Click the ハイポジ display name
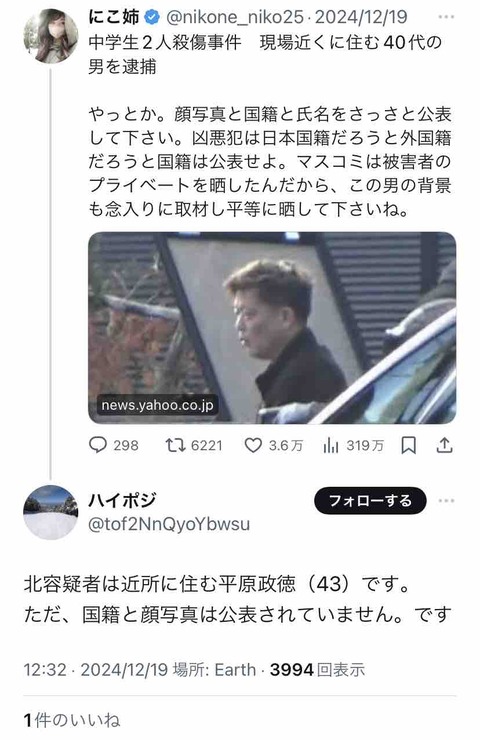Viewport: 480px width, 740px height. [122, 500]
